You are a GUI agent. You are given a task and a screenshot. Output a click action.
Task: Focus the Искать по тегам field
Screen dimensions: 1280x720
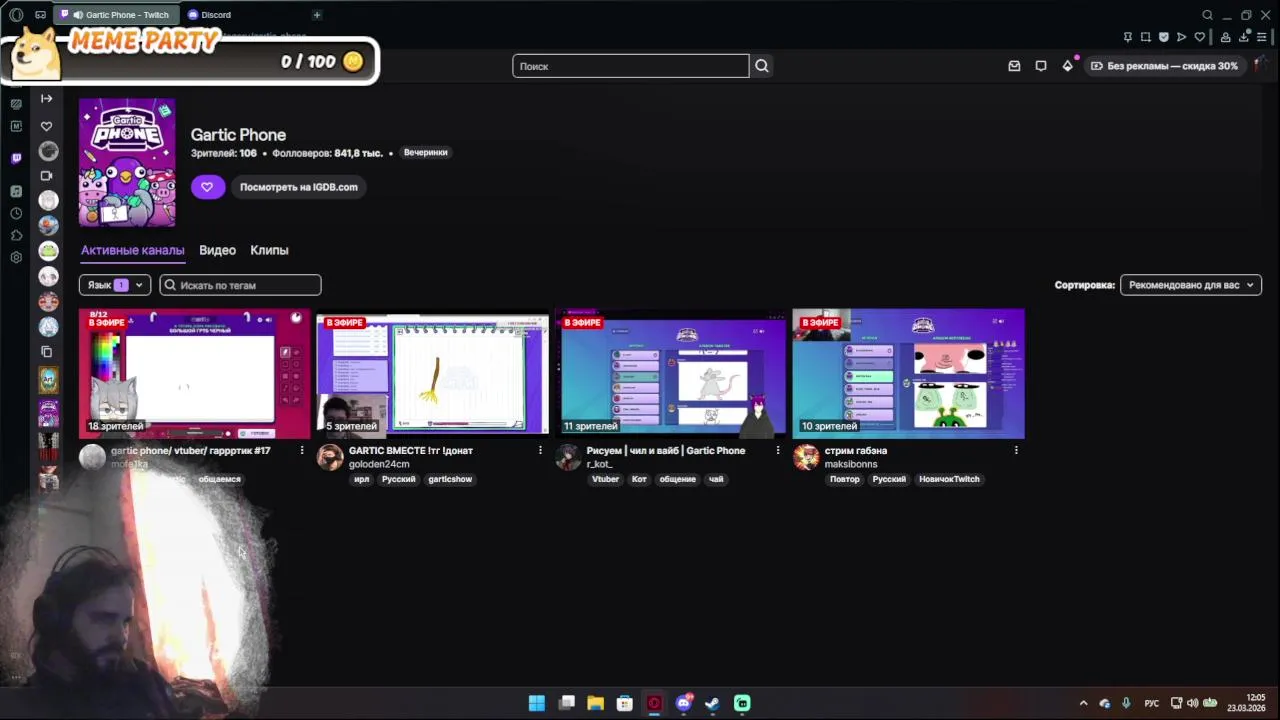click(x=240, y=285)
